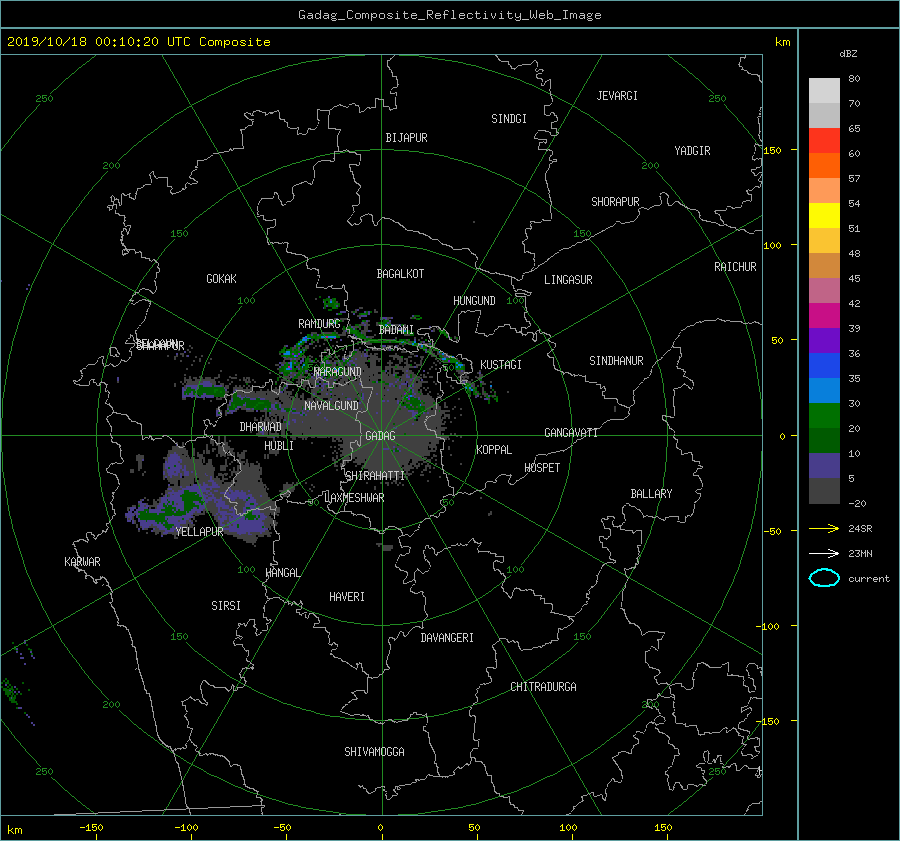
Task: Click the yellow 54 dBZ color swatch
Action: coord(824,215)
